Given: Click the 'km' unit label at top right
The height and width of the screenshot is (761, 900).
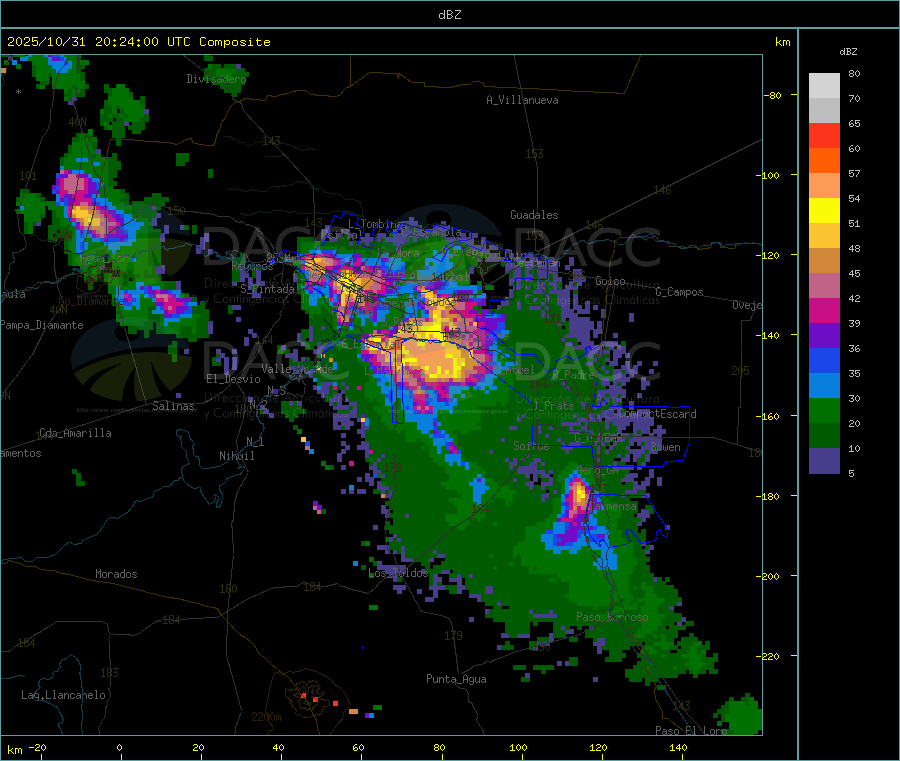Looking at the screenshot, I should click(782, 42).
